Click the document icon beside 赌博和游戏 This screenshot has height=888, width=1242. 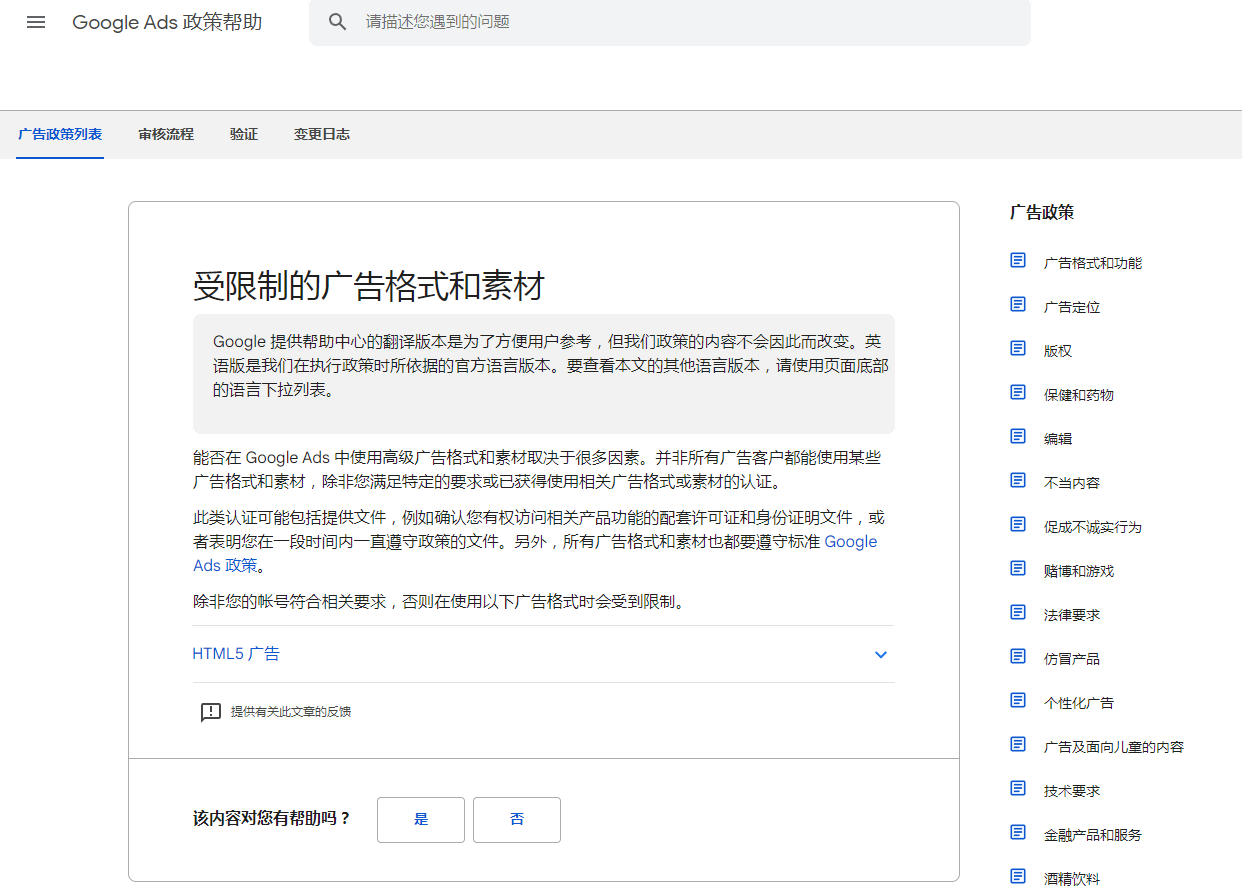1018,568
